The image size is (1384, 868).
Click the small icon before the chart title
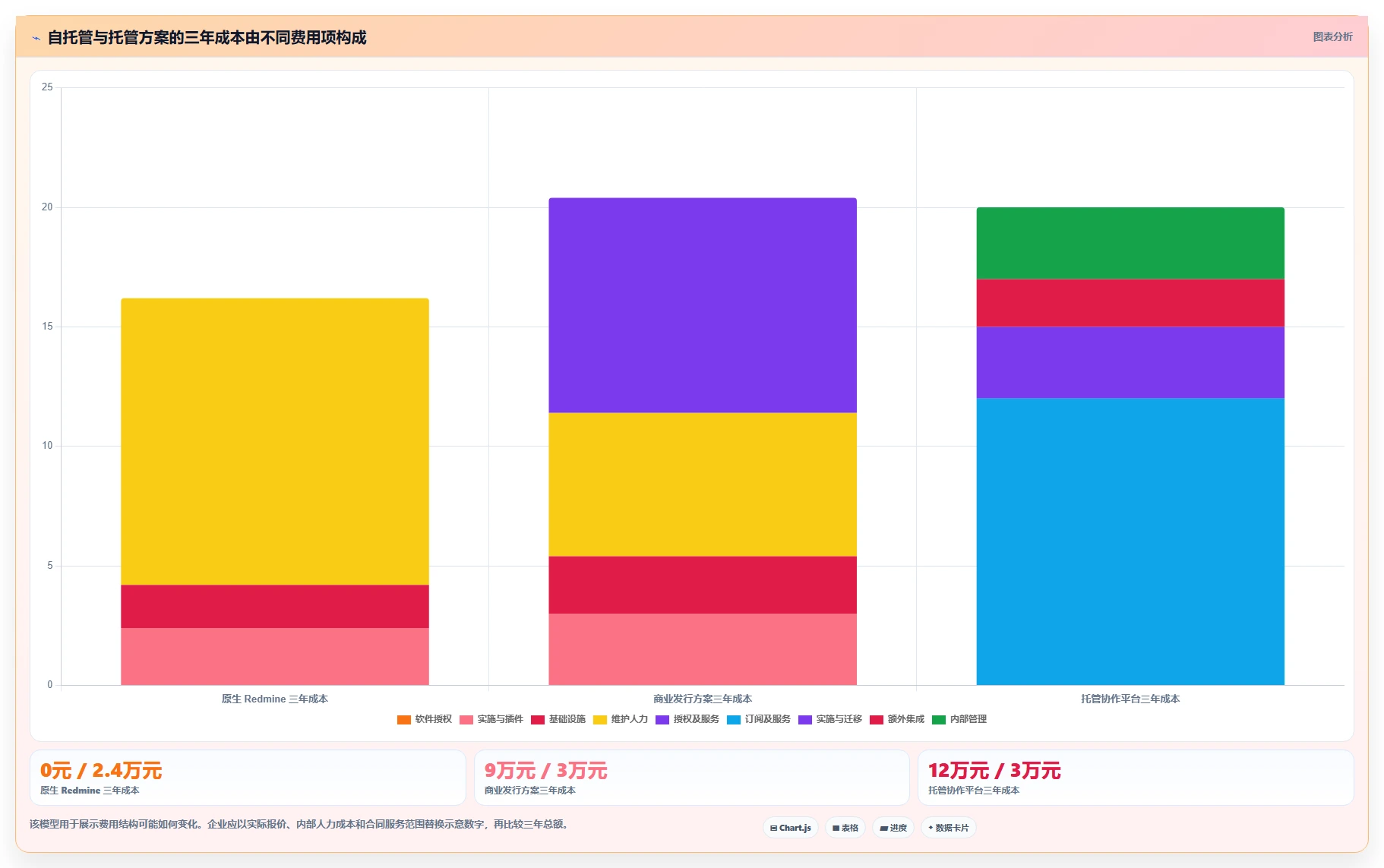36,38
